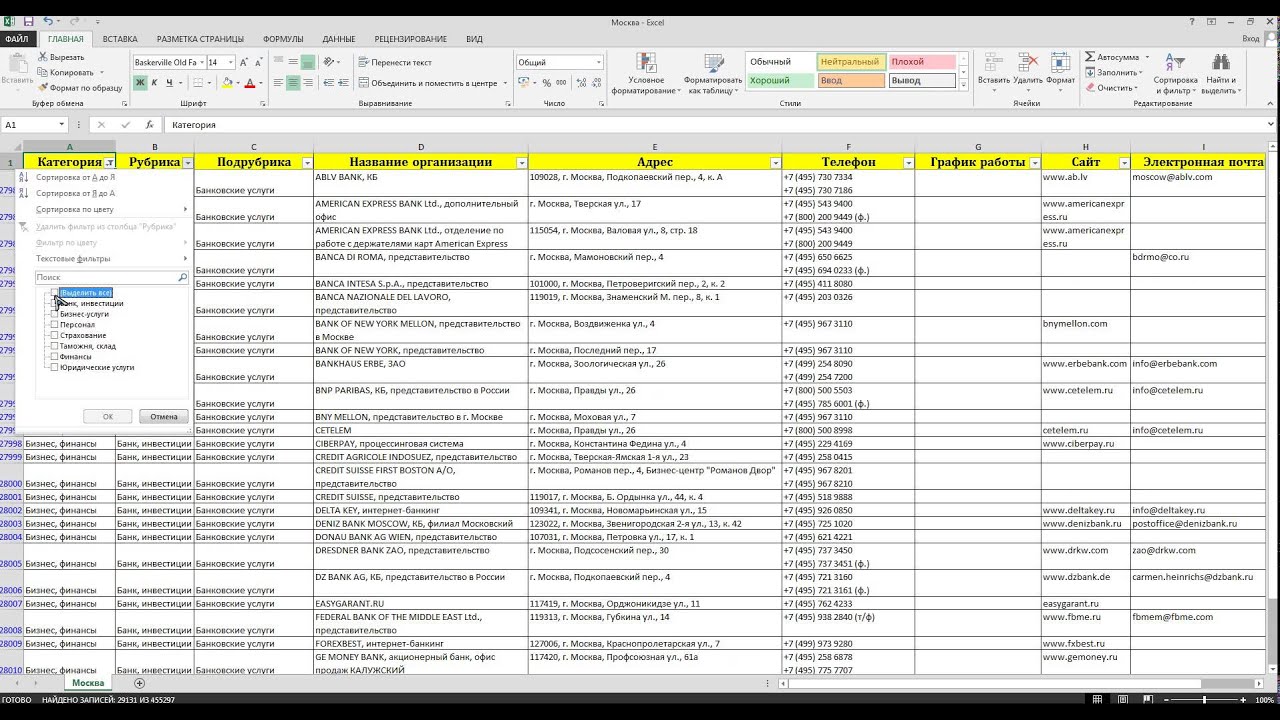Open the Sort & Filter (Сортировка и фильтр) tool
Image resolution: width=1280 pixels, height=720 pixels.
click(1175, 72)
